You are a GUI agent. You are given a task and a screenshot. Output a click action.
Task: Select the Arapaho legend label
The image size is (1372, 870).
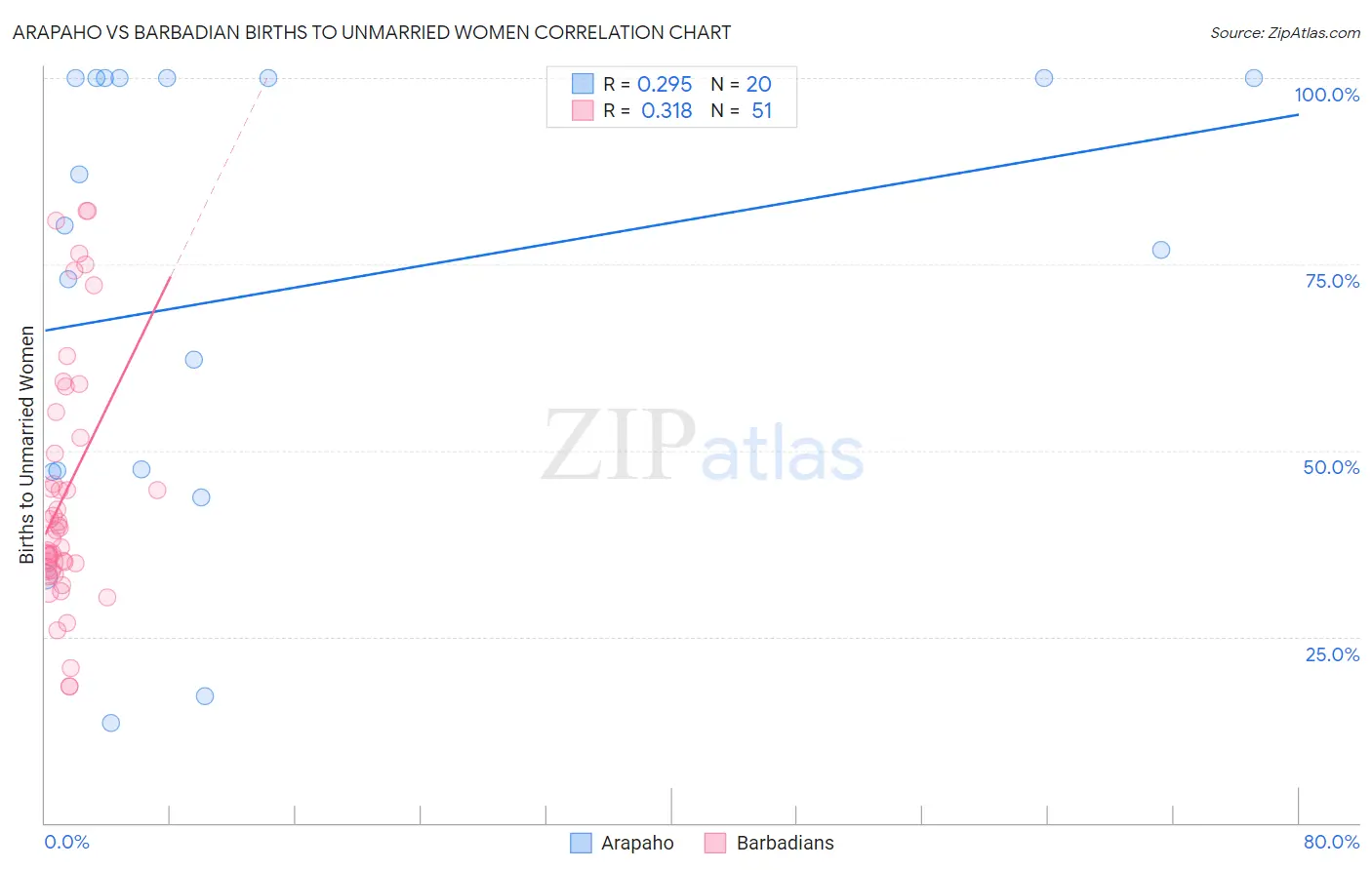click(x=637, y=843)
